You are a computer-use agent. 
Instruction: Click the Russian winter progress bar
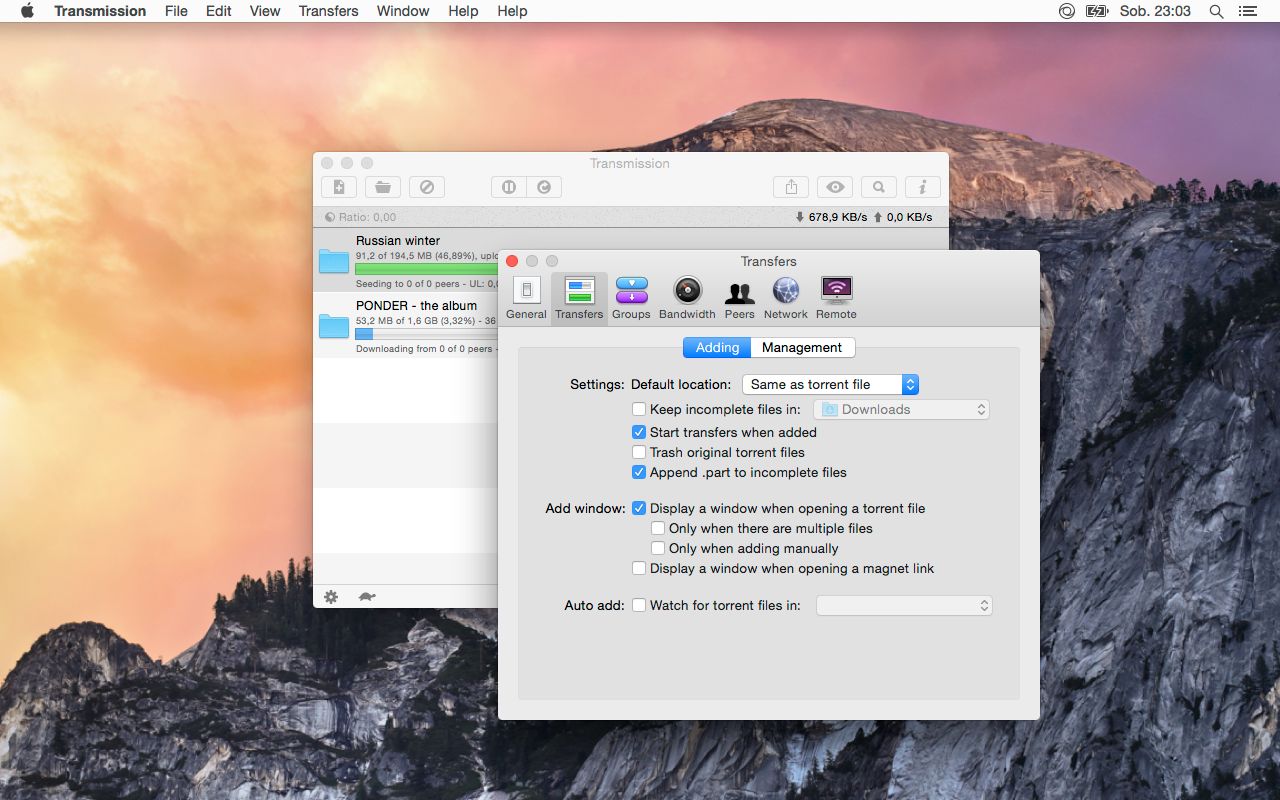[427, 269]
